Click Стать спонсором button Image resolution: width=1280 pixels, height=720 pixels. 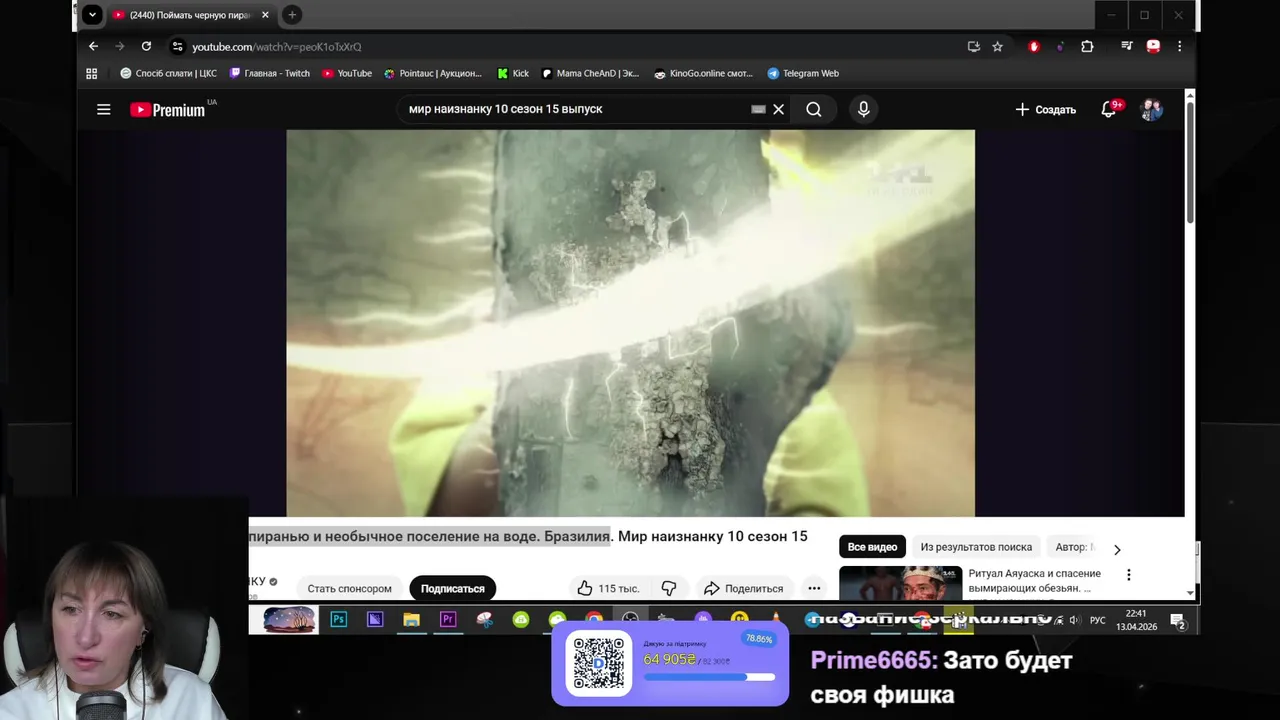click(349, 588)
